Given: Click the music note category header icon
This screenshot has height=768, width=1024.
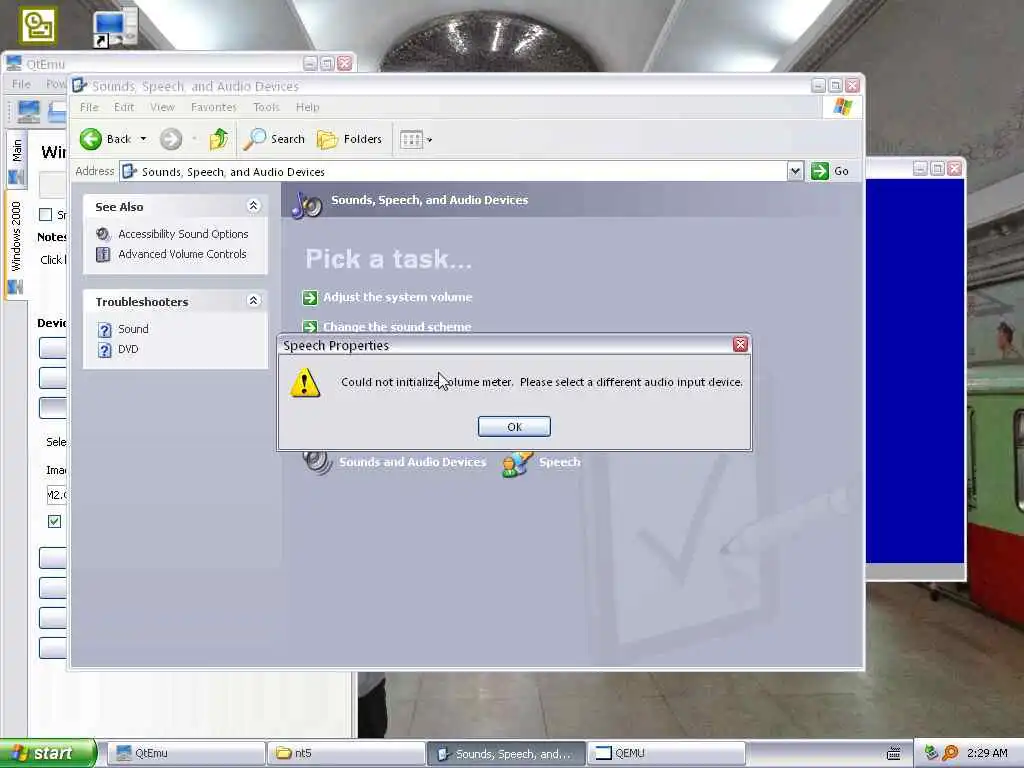Looking at the screenshot, I should point(306,204).
